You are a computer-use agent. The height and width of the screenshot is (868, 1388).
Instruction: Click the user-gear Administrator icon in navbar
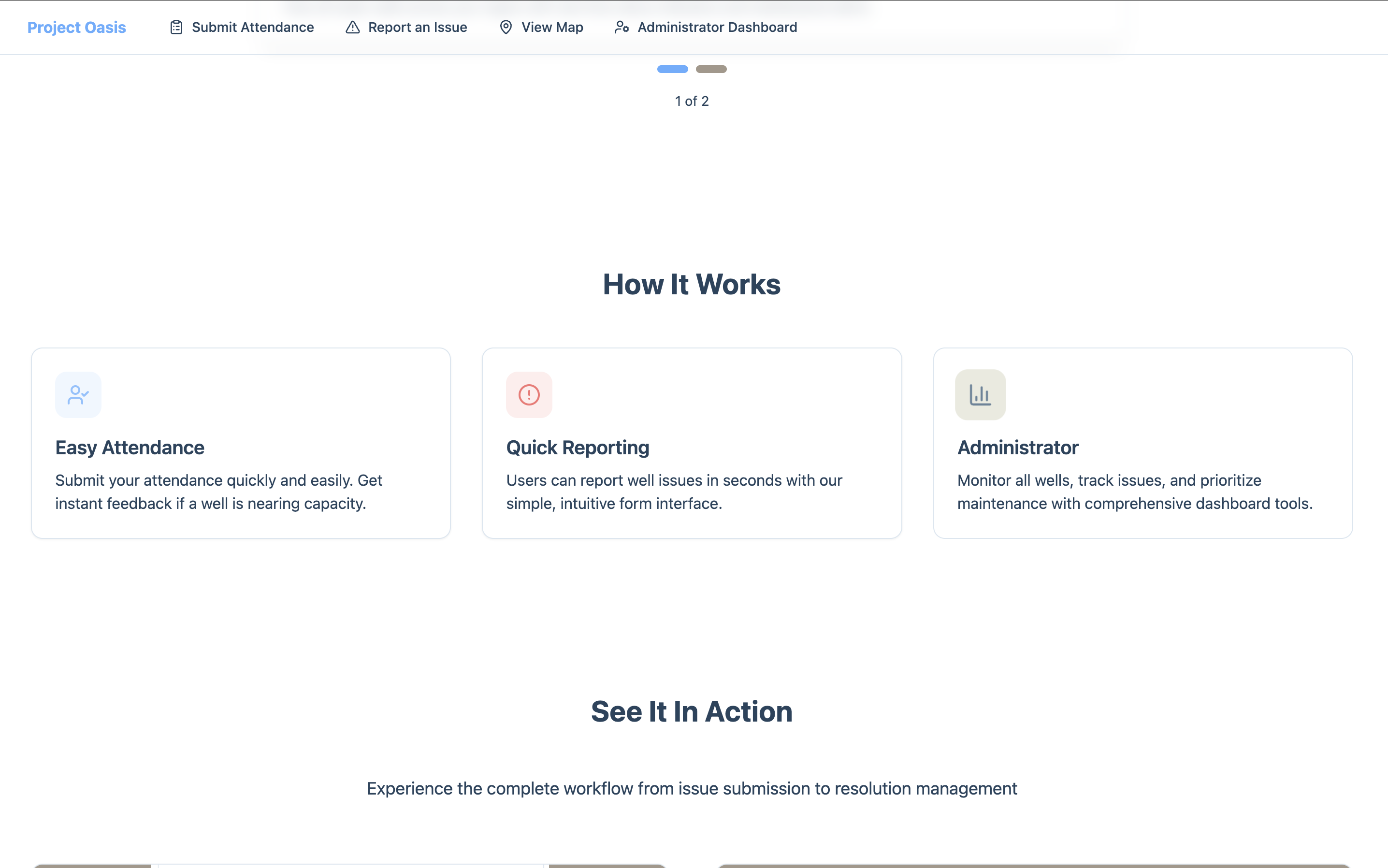click(622, 27)
